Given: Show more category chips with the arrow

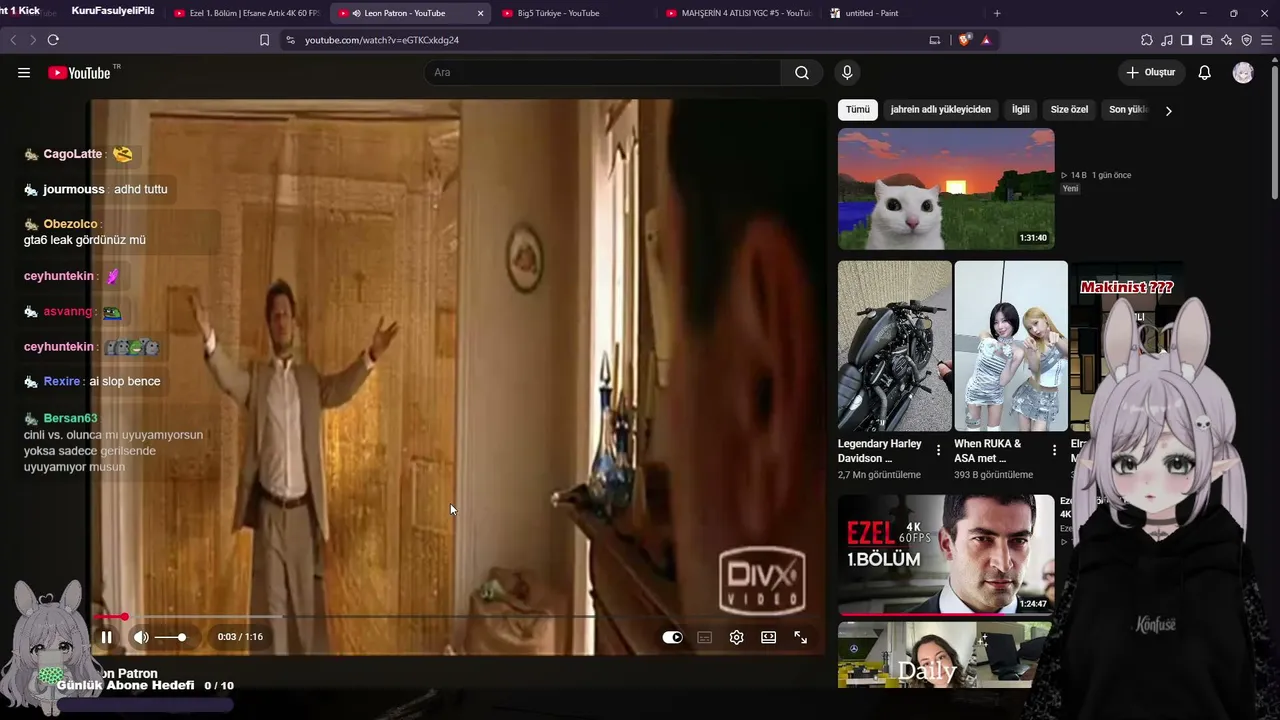Looking at the screenshot, I should click(x=1168, y=110).
